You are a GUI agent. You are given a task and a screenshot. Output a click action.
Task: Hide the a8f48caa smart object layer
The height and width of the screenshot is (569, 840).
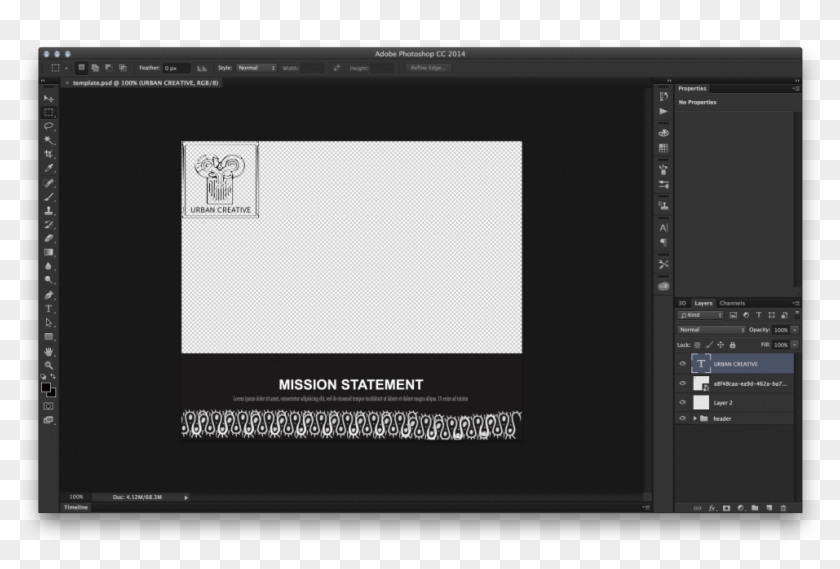pos(682,384)
